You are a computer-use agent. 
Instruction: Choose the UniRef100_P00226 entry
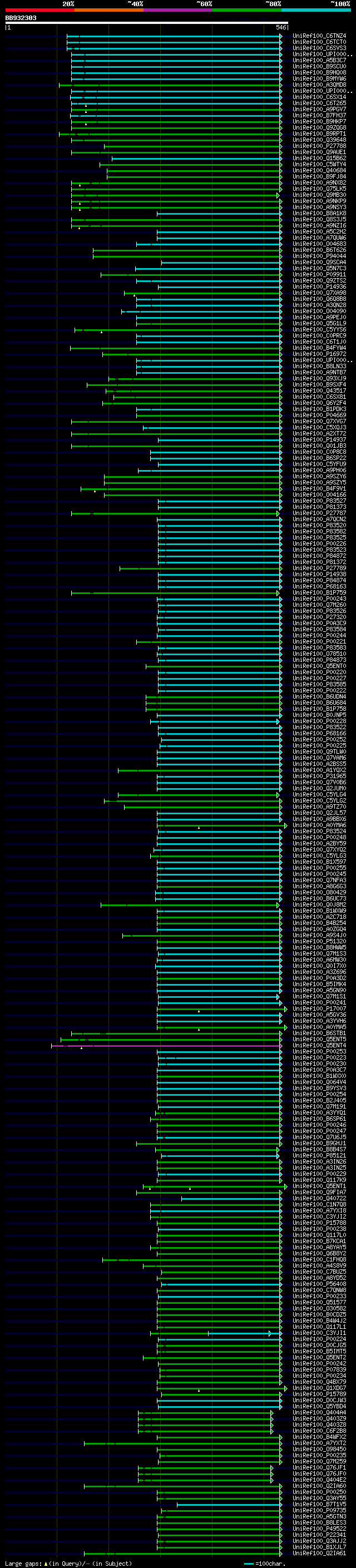coord(319,543)
